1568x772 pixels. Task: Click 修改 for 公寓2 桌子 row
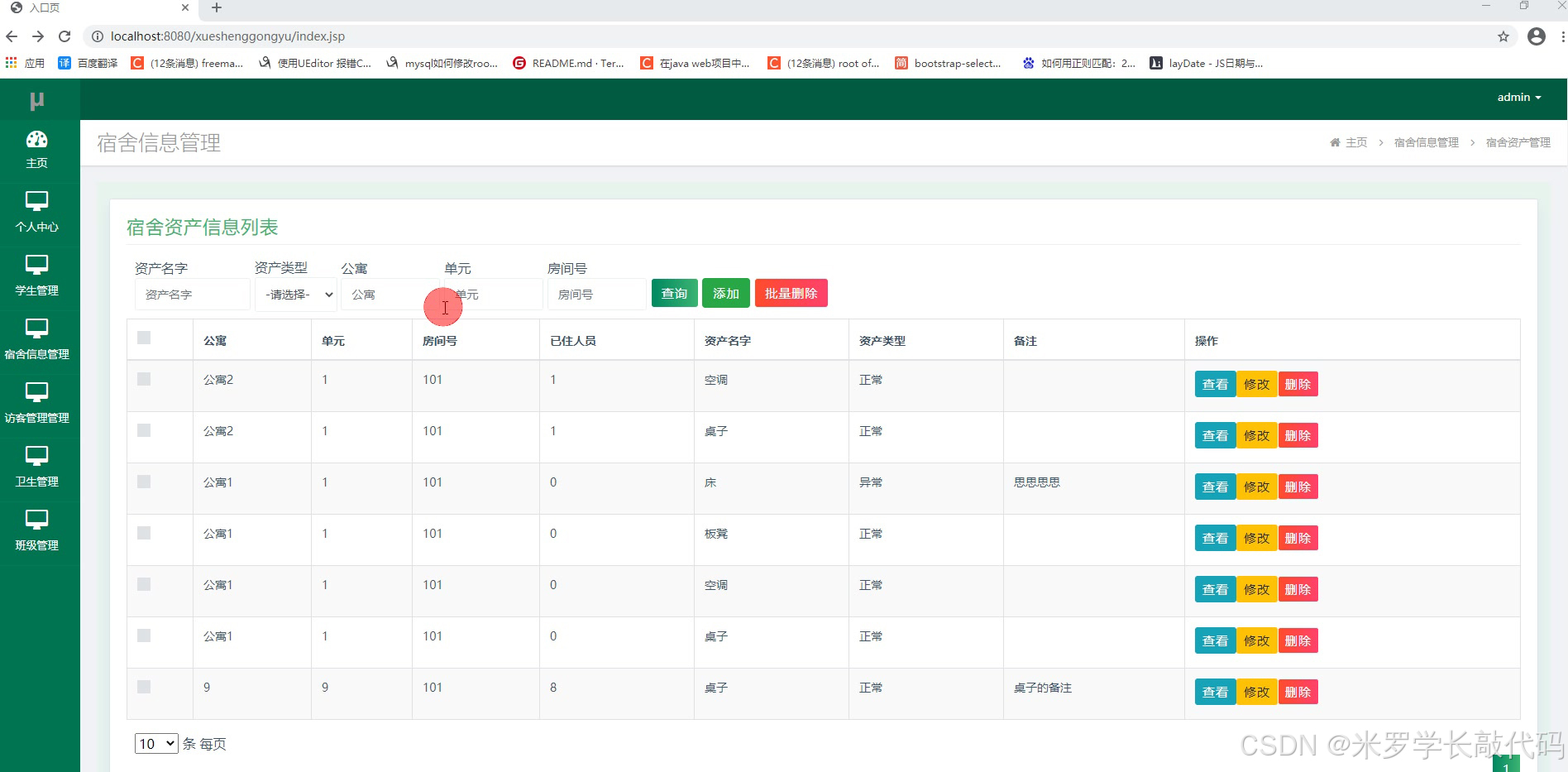click(1256, 435)
